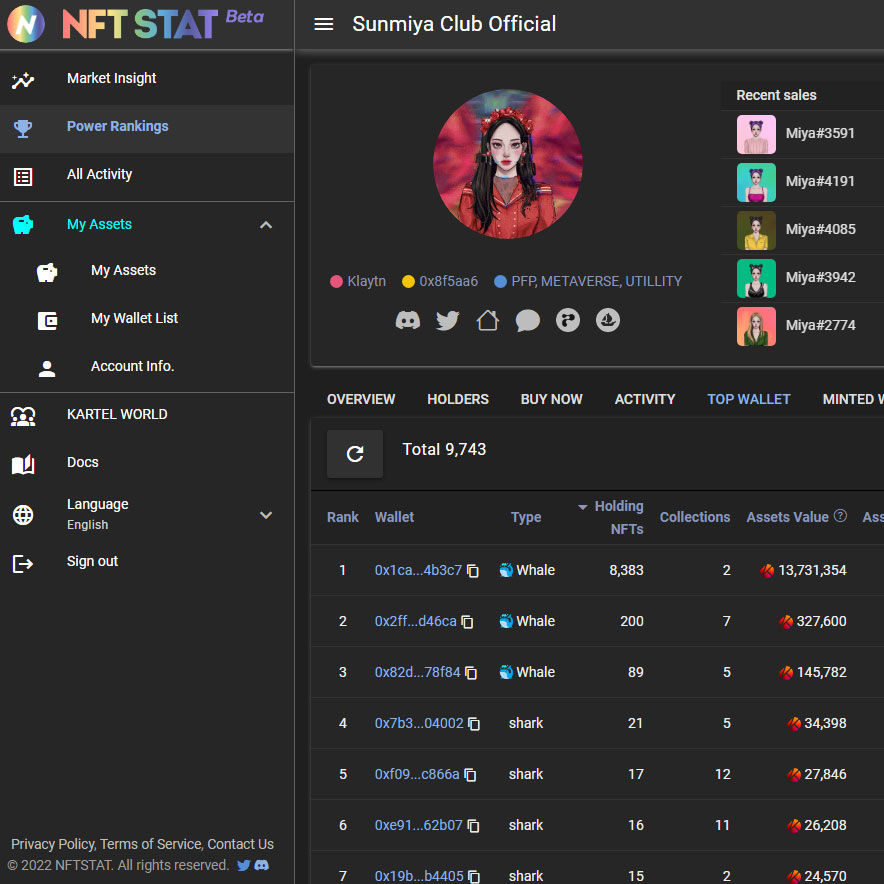Viewport: 884px width, 884px height.
Task: Open the collection's Twitter link icon
Action: (x=448, y=320)
